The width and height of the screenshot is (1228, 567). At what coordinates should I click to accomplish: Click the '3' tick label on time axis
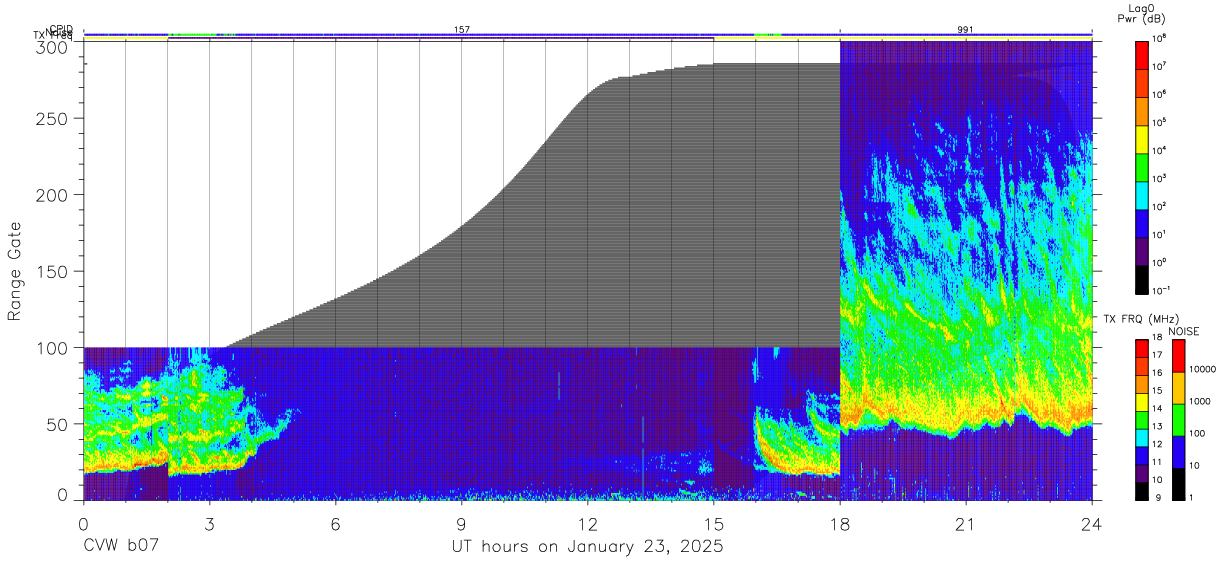click(209, 525)
